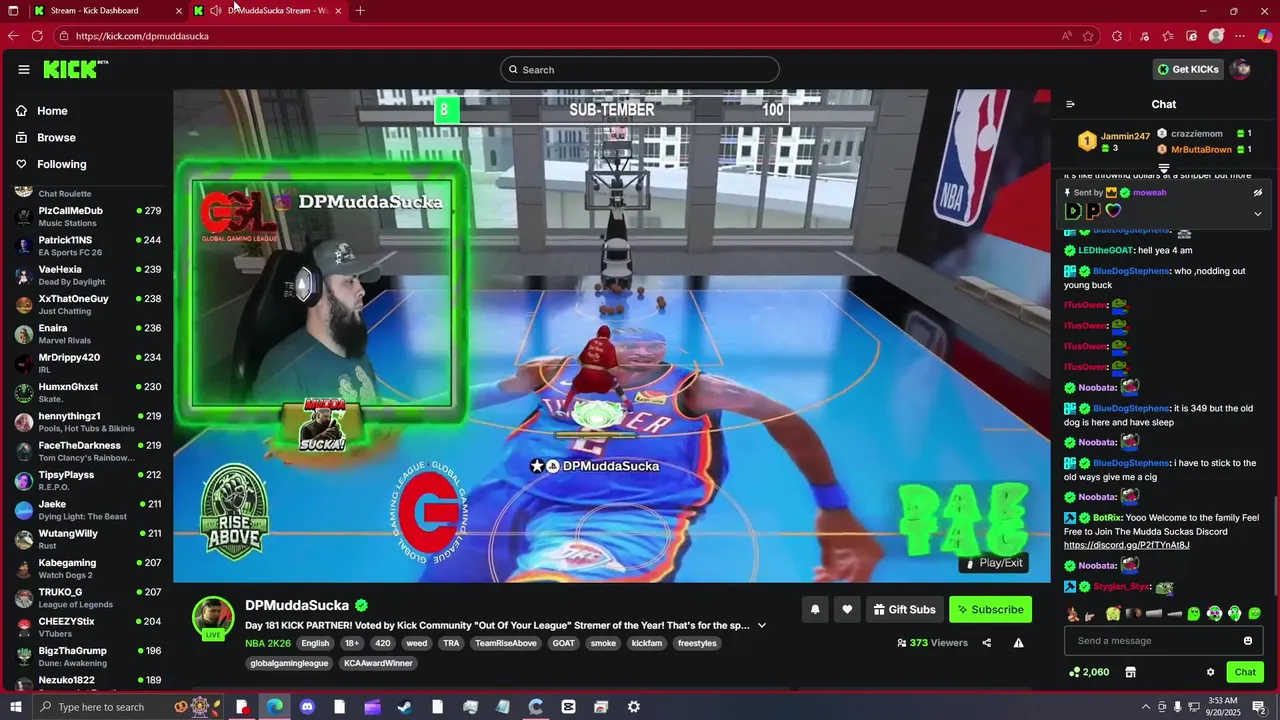Switch to DPMuddaSucka Stream tab
The image size is (1280, 720).
(270, 11)
